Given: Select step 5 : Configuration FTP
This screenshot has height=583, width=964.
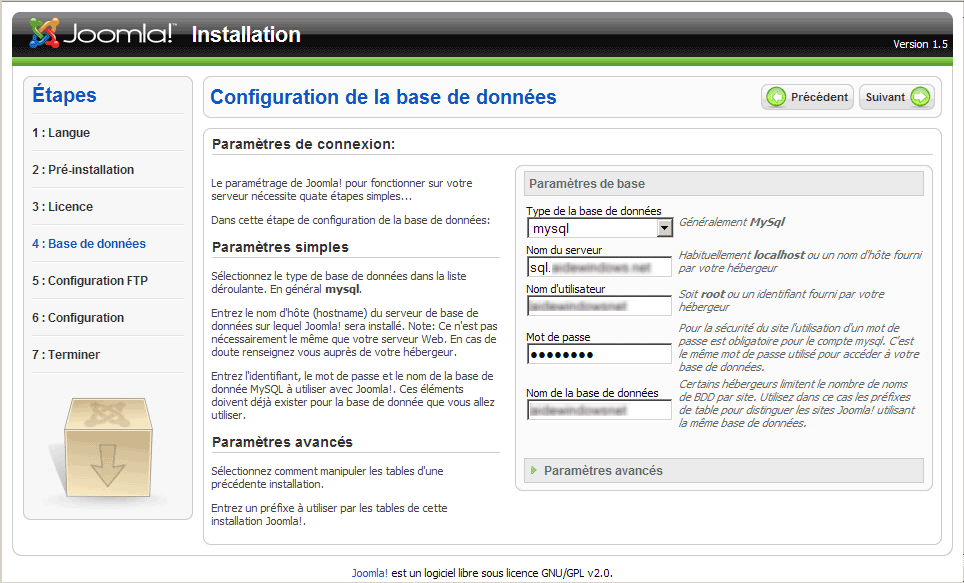Looking at the screenshot, I should coord(90,280).
